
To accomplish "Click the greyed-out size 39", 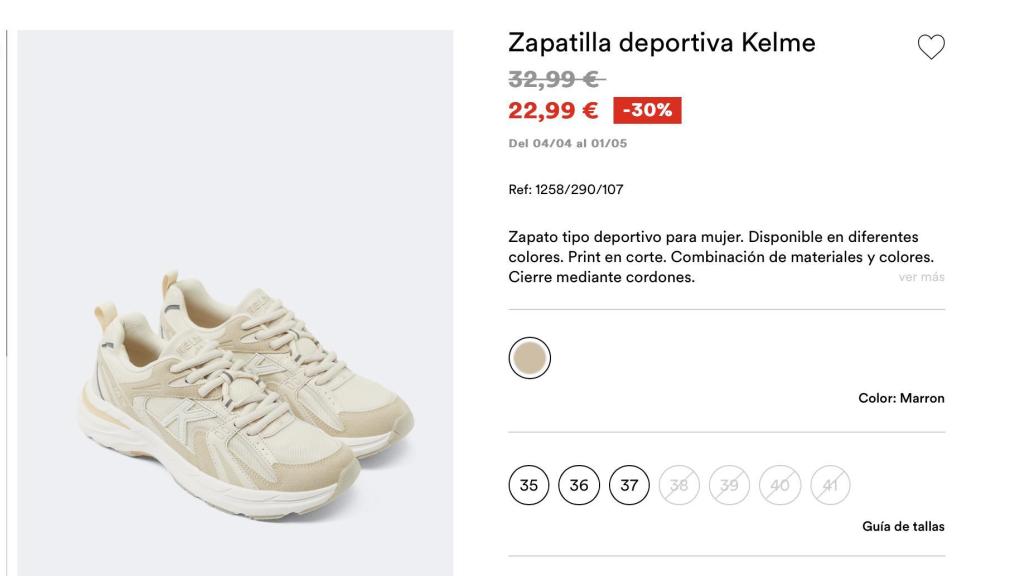I will pos(731,485).
